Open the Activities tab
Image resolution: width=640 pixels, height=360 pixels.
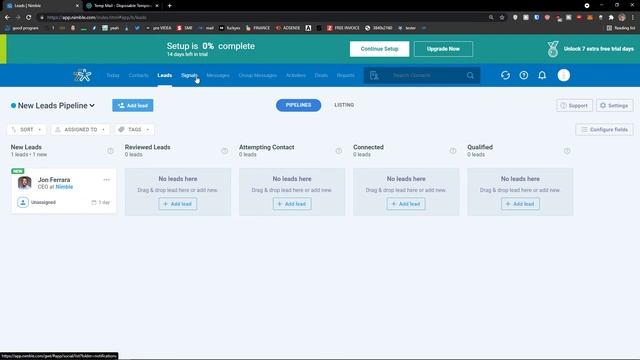click(296, 76)
